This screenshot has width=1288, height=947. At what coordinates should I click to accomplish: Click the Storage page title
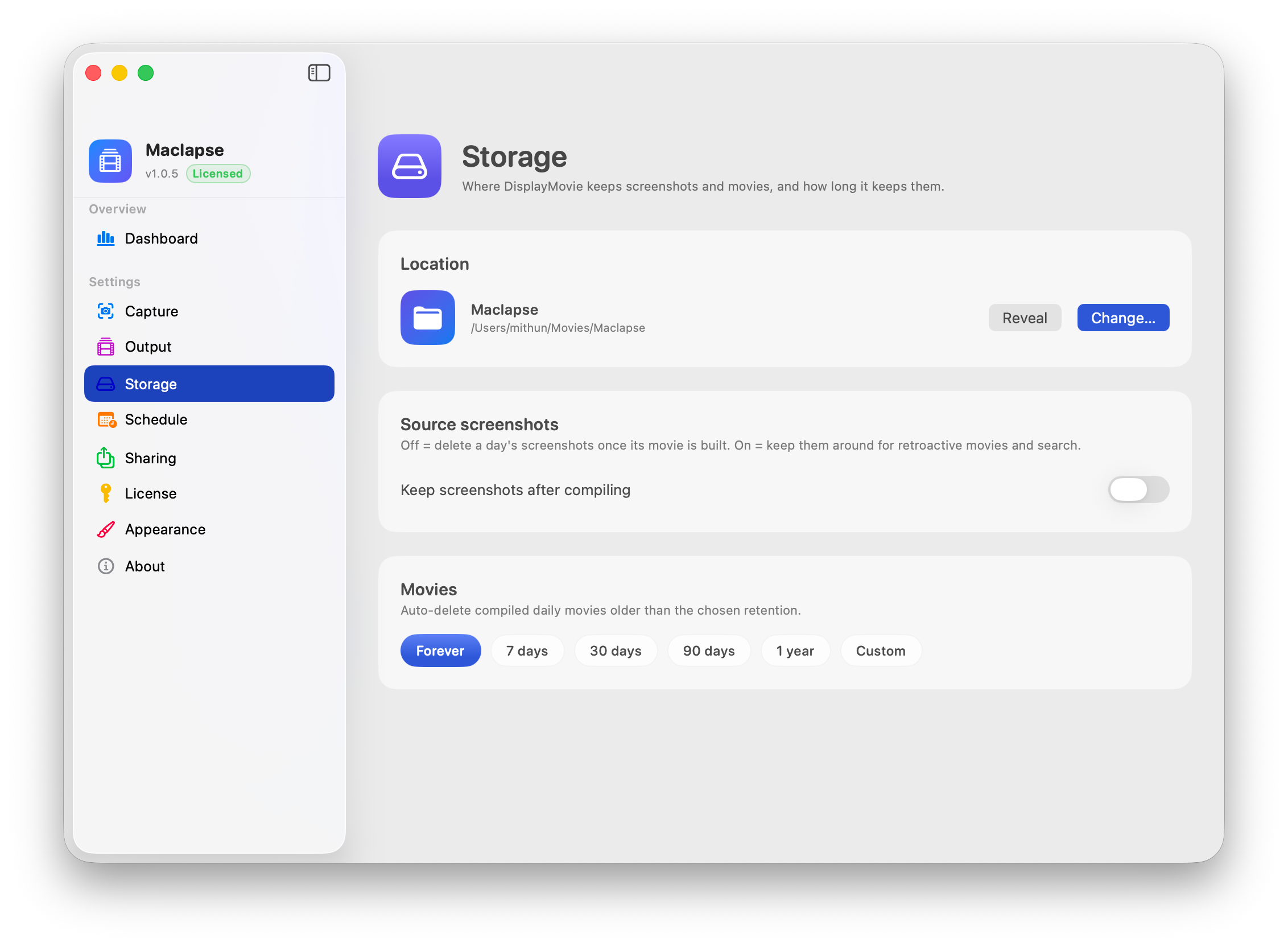coord(514,157)
